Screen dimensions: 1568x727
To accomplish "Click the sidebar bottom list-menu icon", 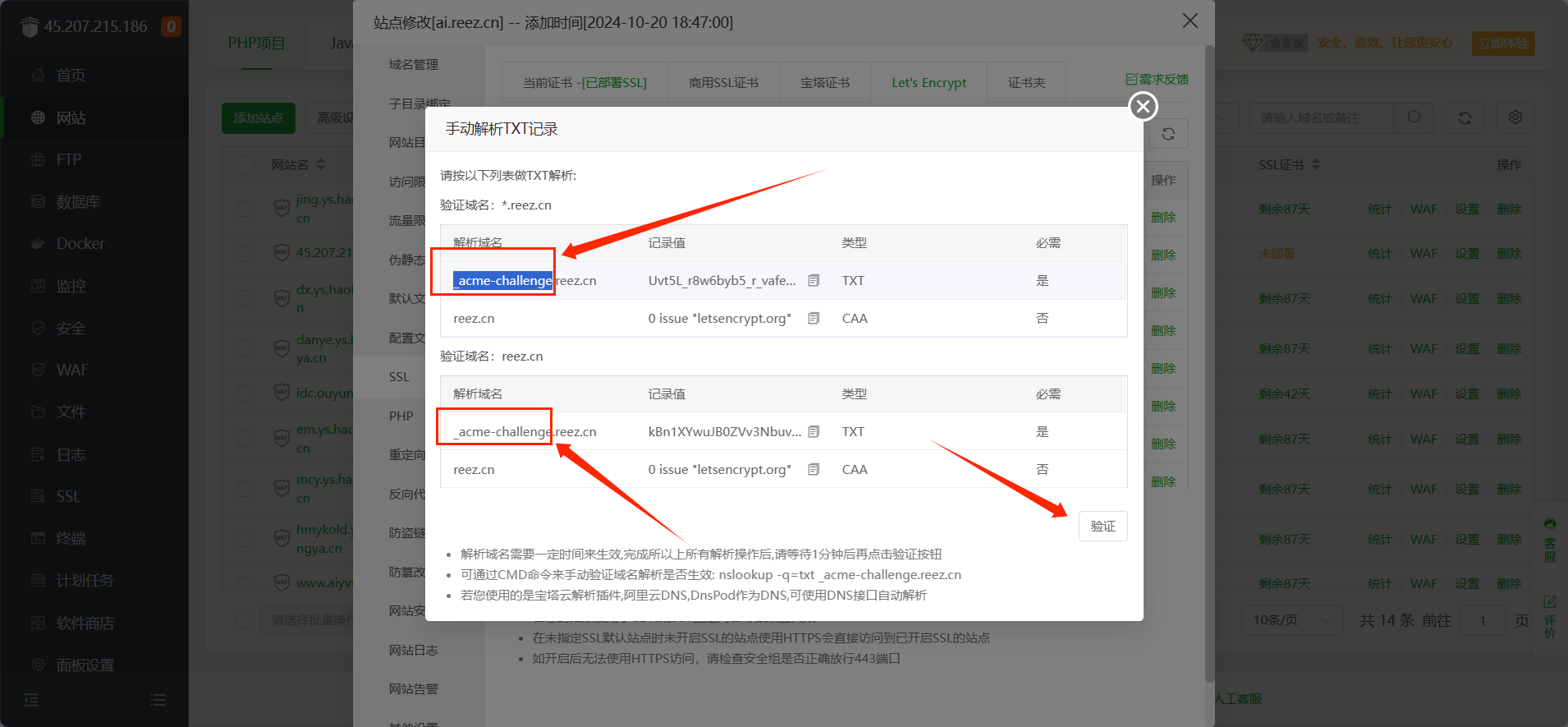I will [x=158, y=700].
